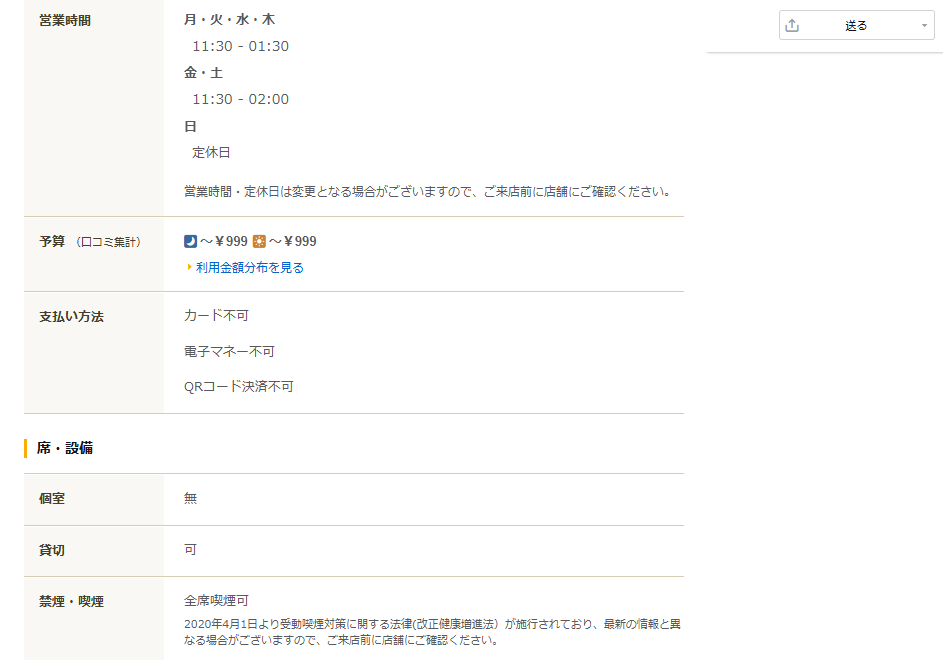Click the 予算 row header

(52, 241)
